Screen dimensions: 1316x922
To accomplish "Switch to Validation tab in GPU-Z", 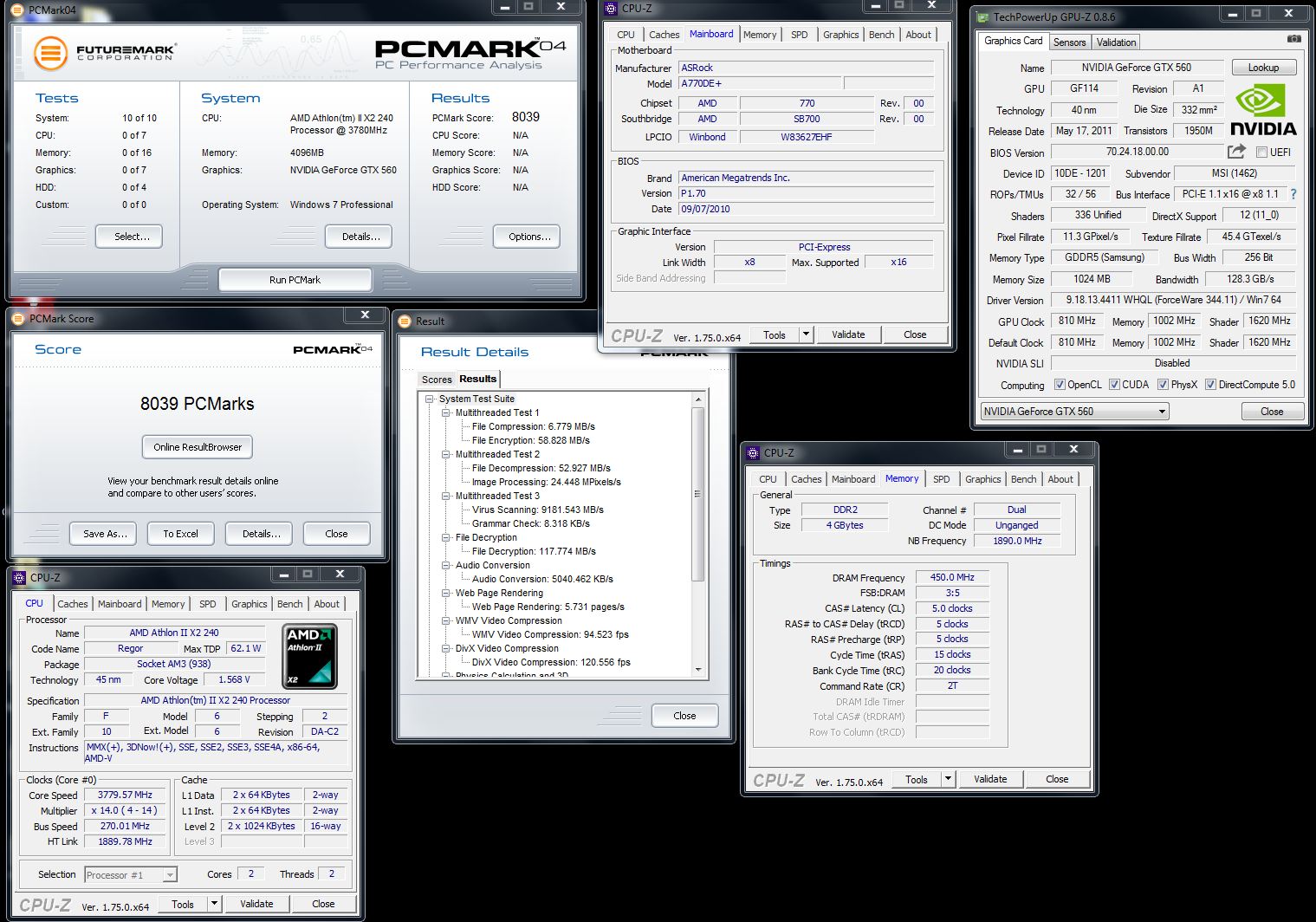I will coord(1116,42).
